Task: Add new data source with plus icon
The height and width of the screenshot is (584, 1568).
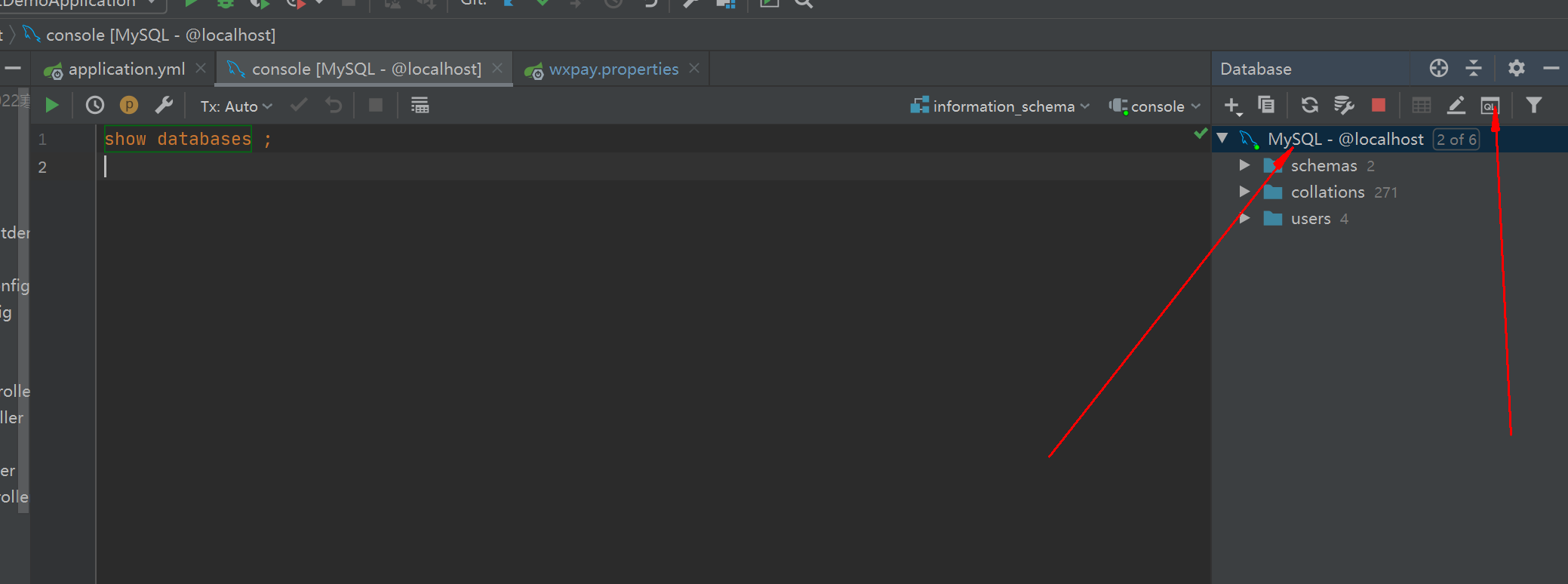Action: click(1232, 106)
